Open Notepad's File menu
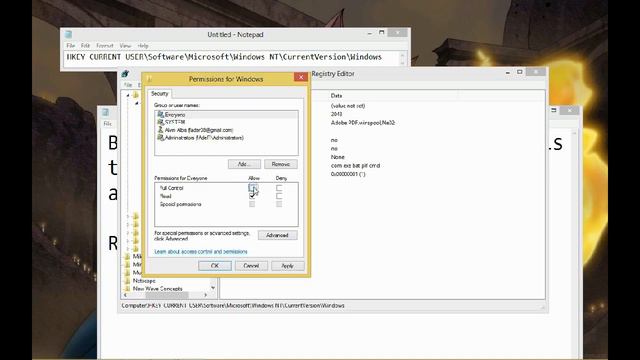The width and height of the screenshot is (640, 360). coord(71,46)
